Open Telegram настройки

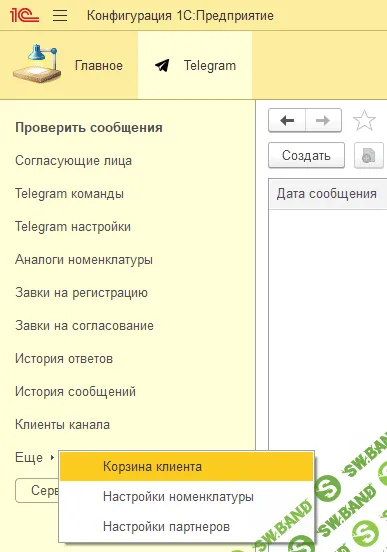(x=73, y=226)
